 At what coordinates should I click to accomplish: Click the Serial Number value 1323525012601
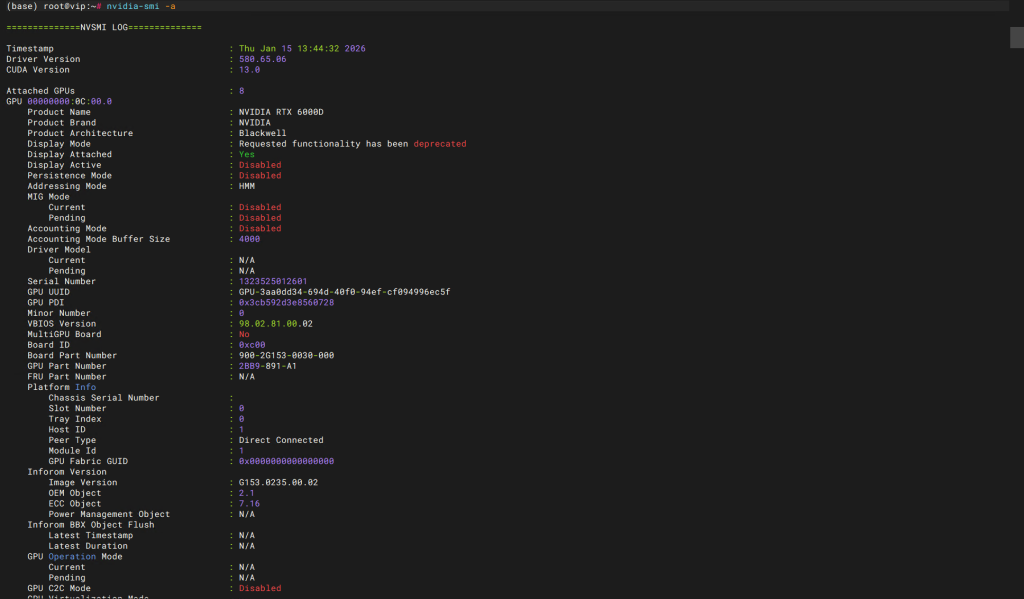273,281
